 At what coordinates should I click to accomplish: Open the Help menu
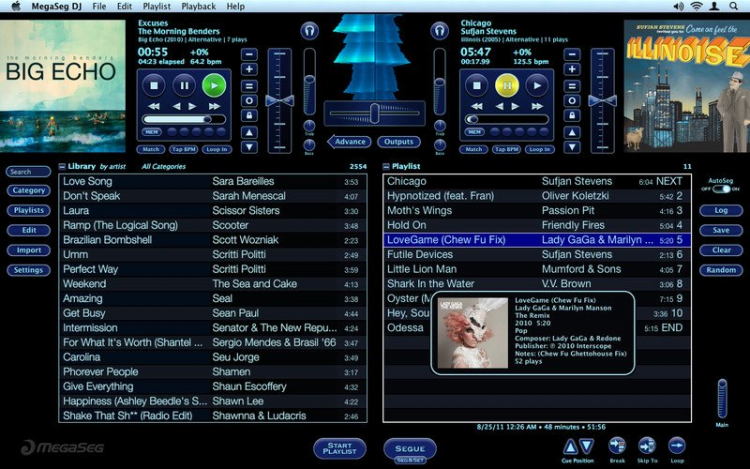click(235, 6)
